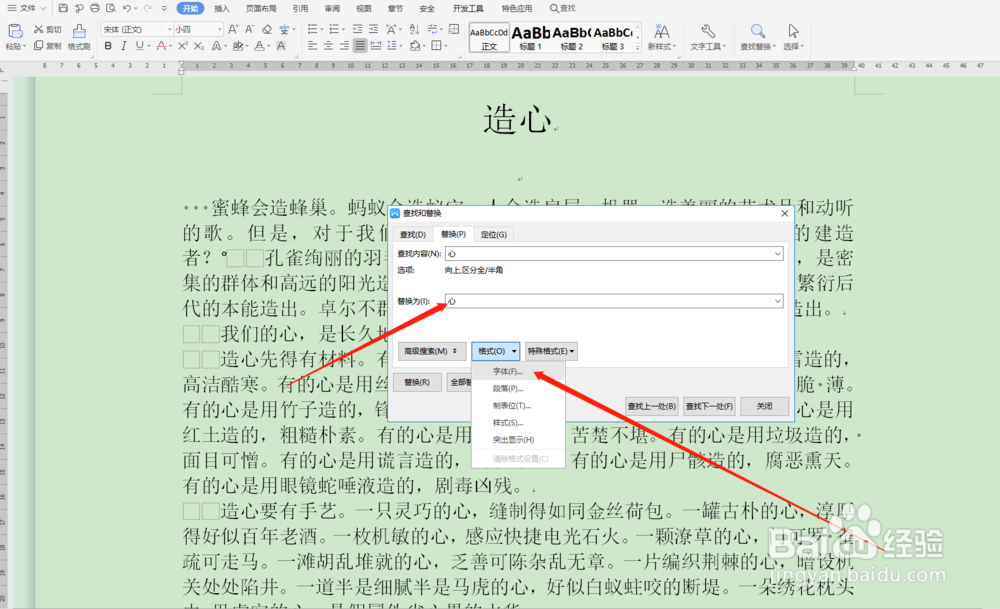
Task: Click the 查找下一处(F) button
Action: point(709,406)
